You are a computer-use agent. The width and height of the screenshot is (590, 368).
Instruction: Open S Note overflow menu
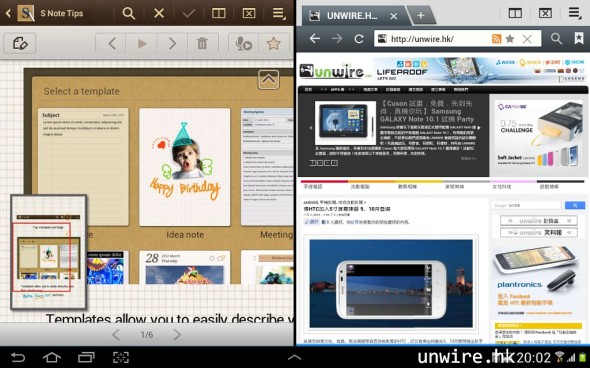pos(278,14)
